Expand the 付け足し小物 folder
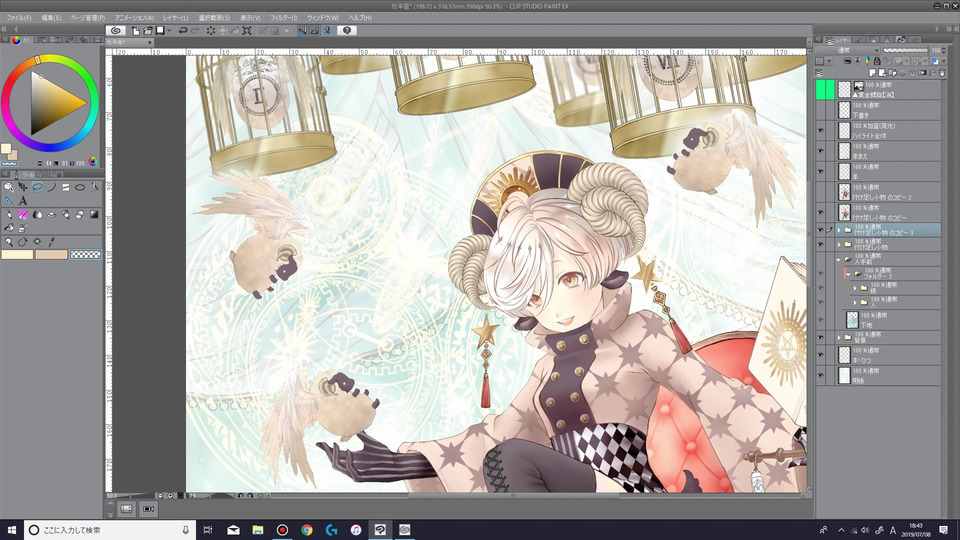This screenshot has height=540, width=960. pyautogui.click(x=839, y=244)
